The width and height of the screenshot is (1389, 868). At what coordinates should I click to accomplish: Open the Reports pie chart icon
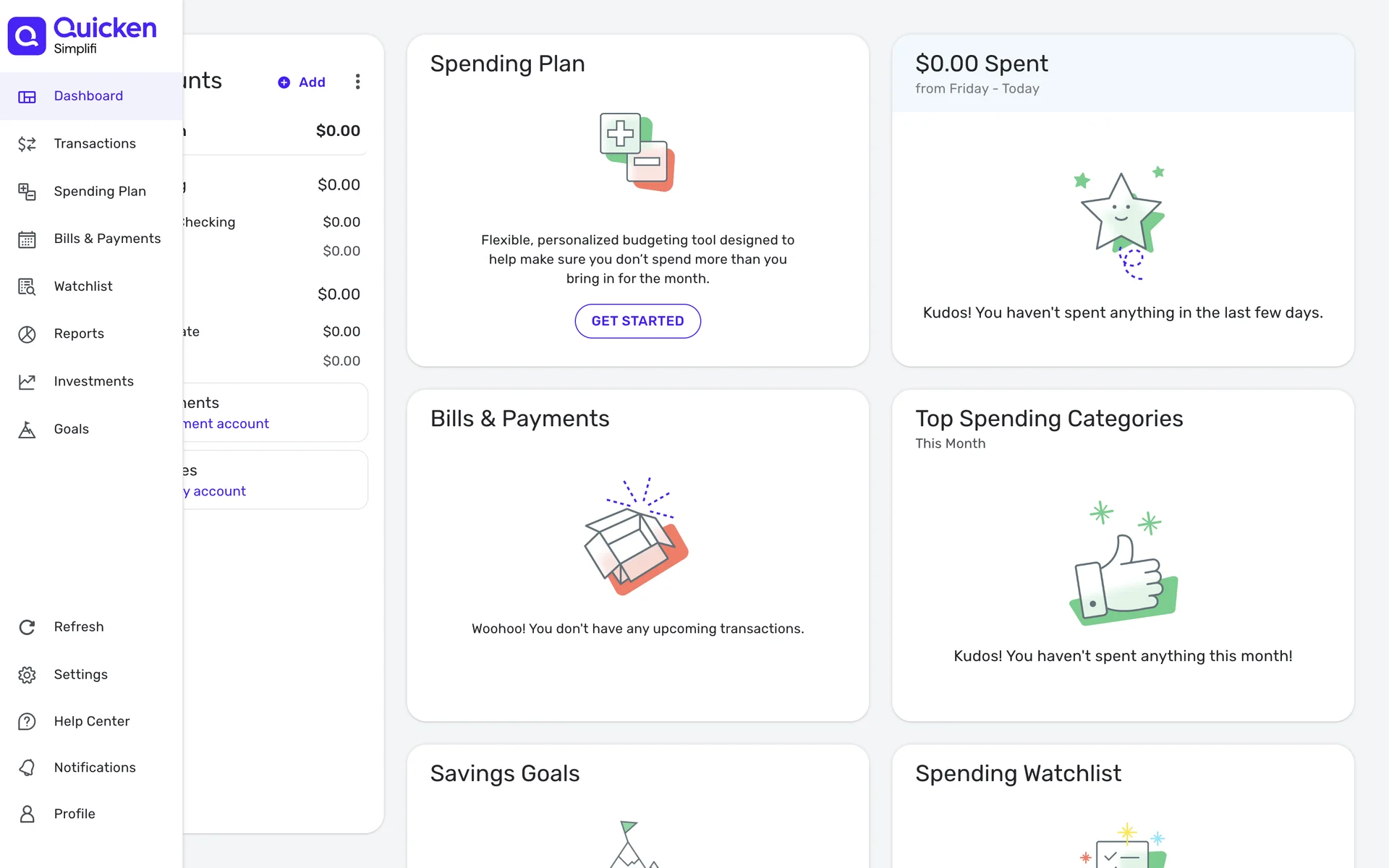pos(27,334)
